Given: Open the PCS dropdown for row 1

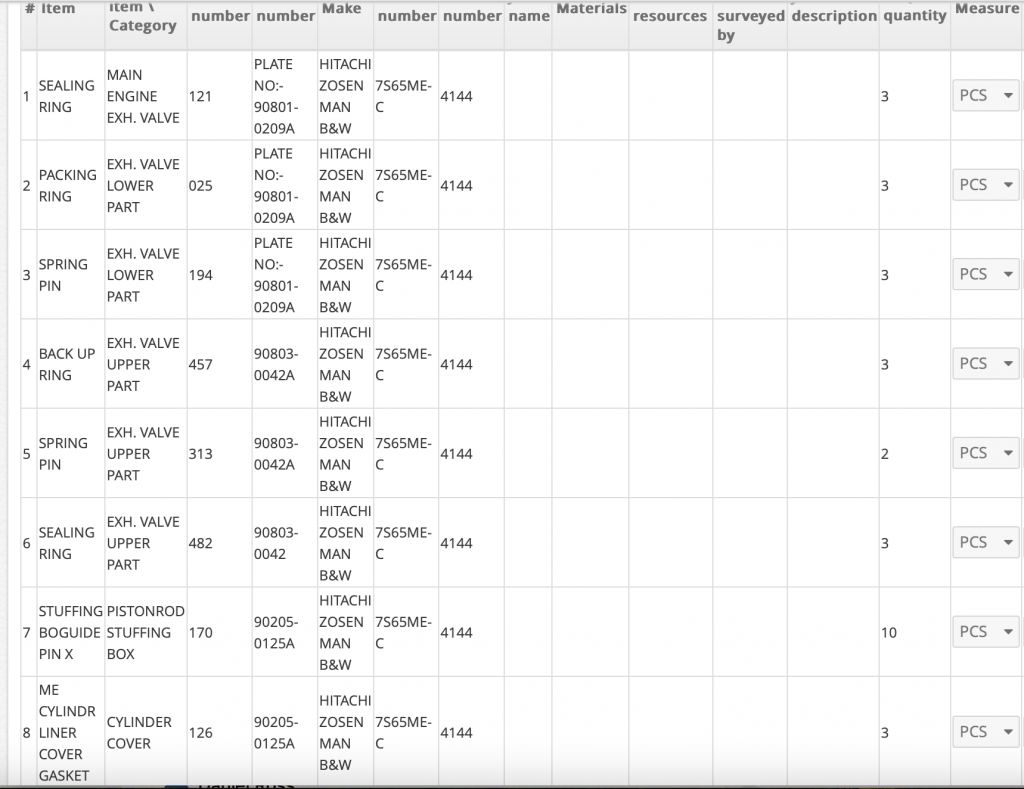Looking at the screenshot, I should click(x=985, y=96).
